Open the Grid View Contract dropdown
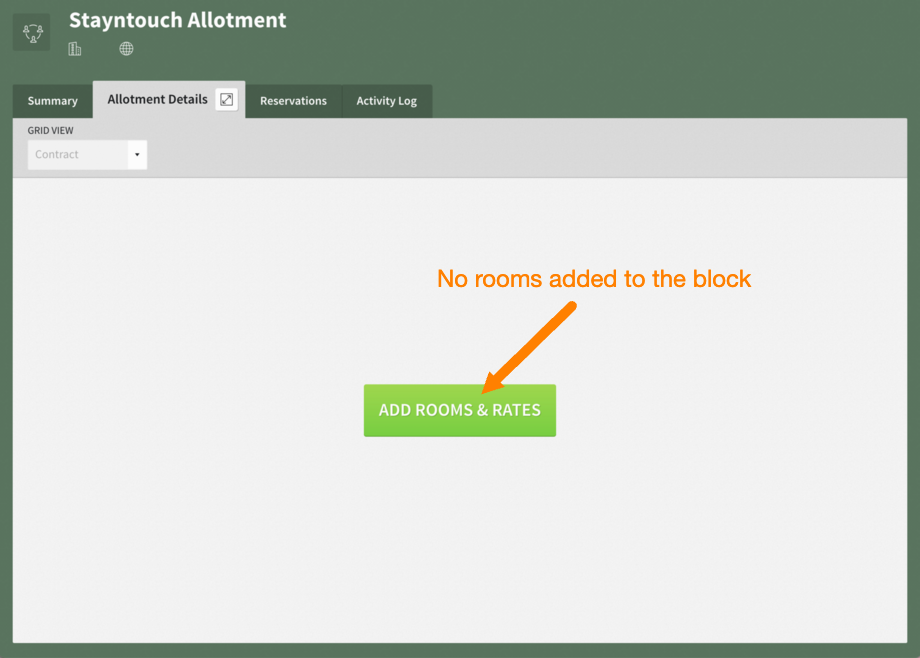The width and height of the screenshot is (920, 658). coord(87,154)
